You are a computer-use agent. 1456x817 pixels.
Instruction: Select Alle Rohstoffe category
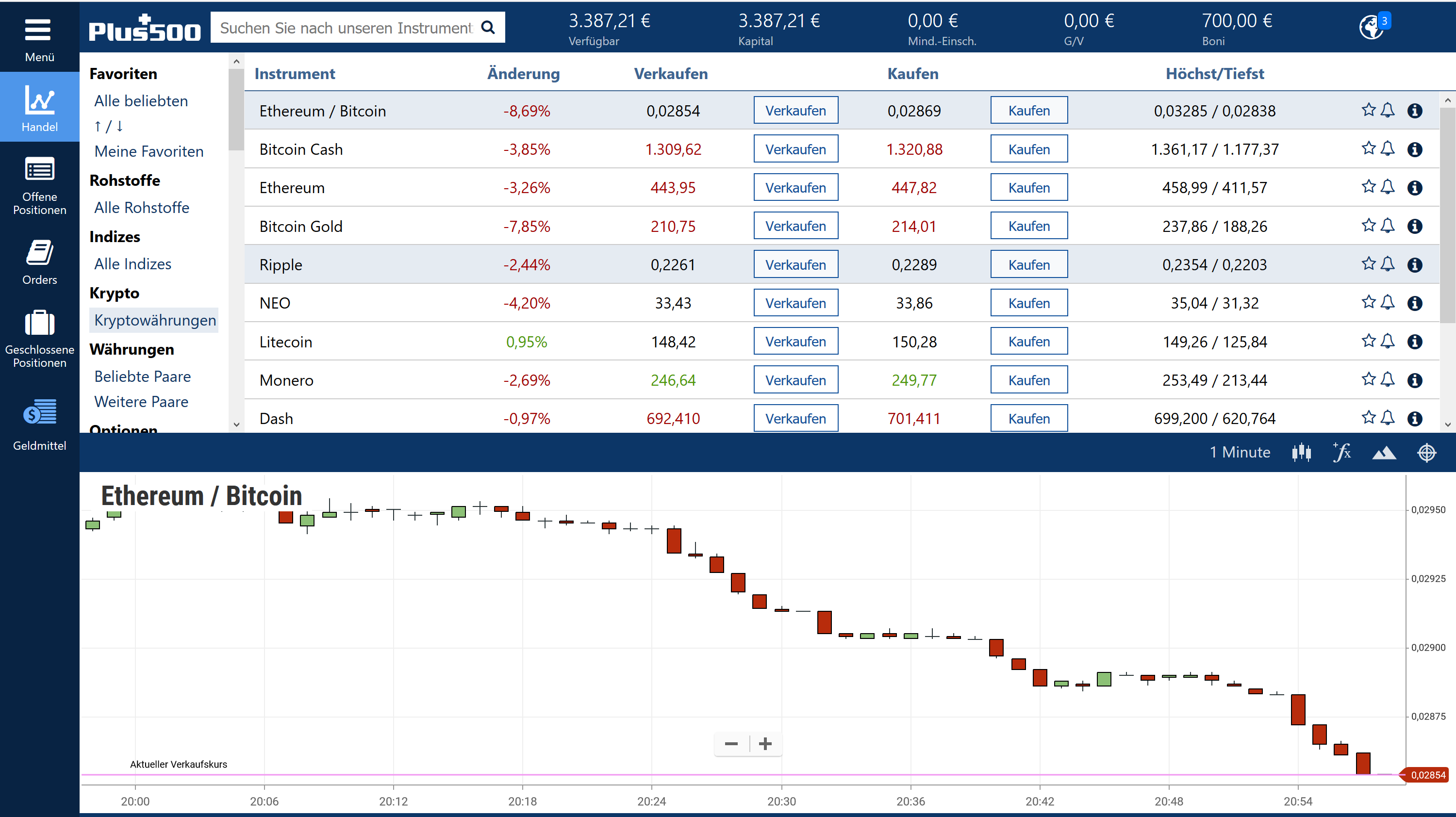tap(142, 208)
